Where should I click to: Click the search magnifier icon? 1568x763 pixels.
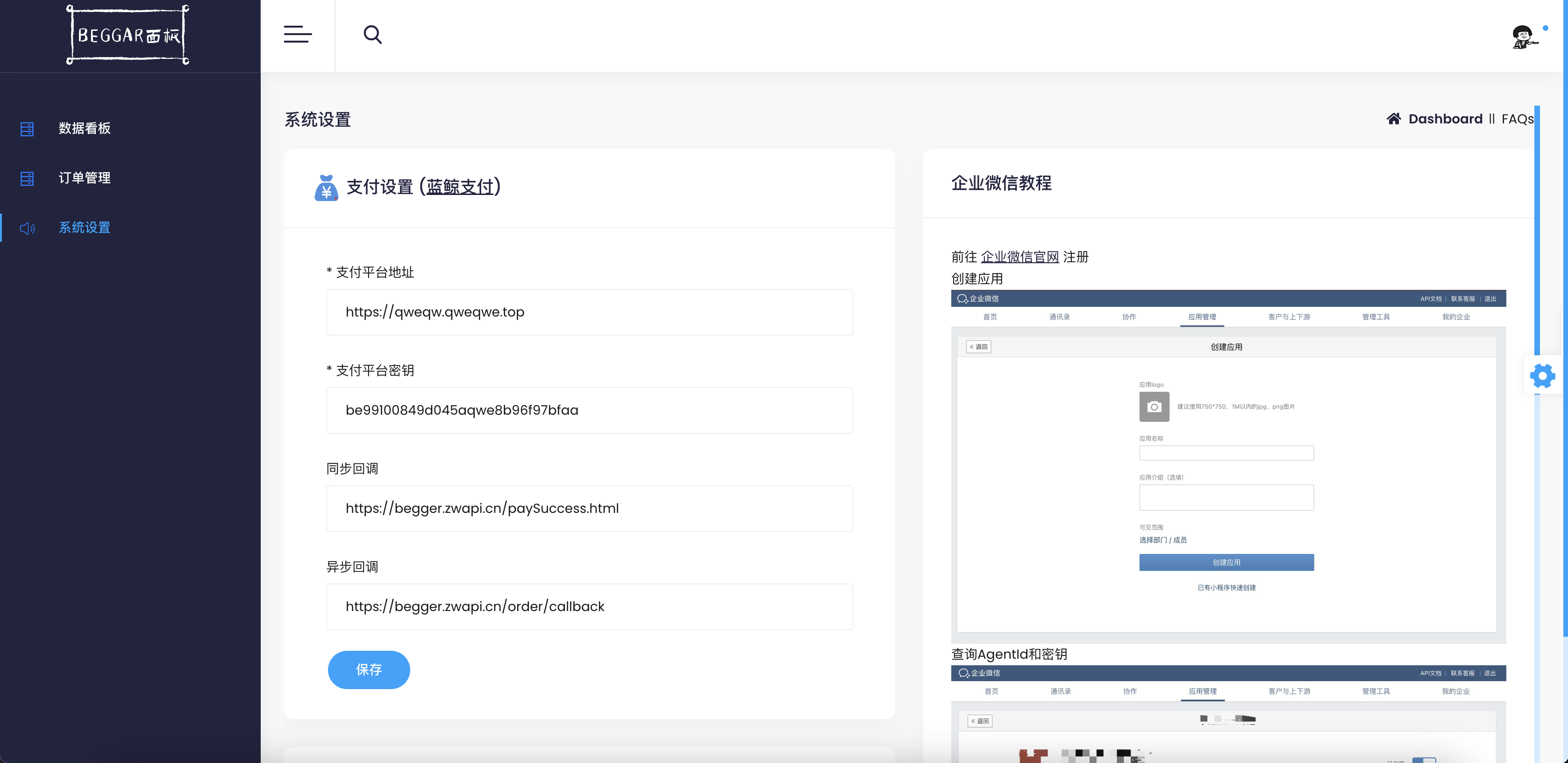[372, 35]
